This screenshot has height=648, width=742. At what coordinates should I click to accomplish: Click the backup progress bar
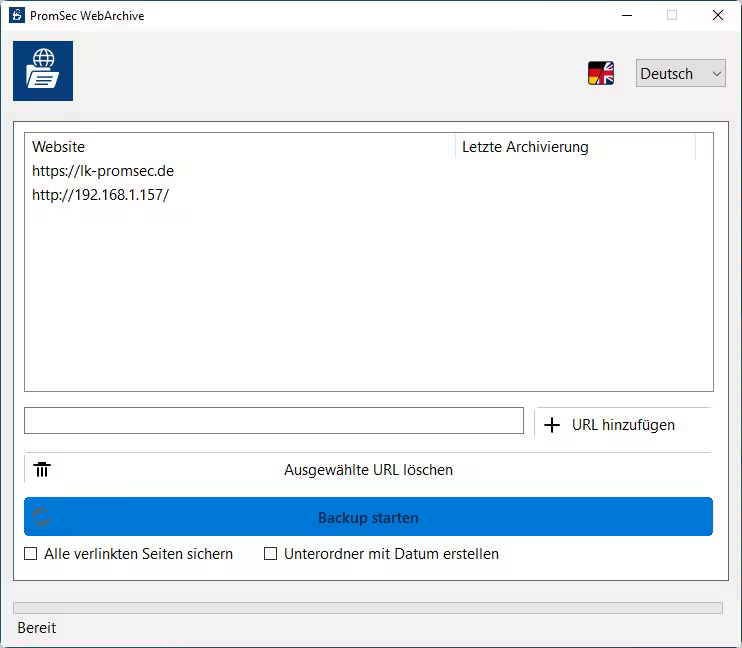(368, 607)
